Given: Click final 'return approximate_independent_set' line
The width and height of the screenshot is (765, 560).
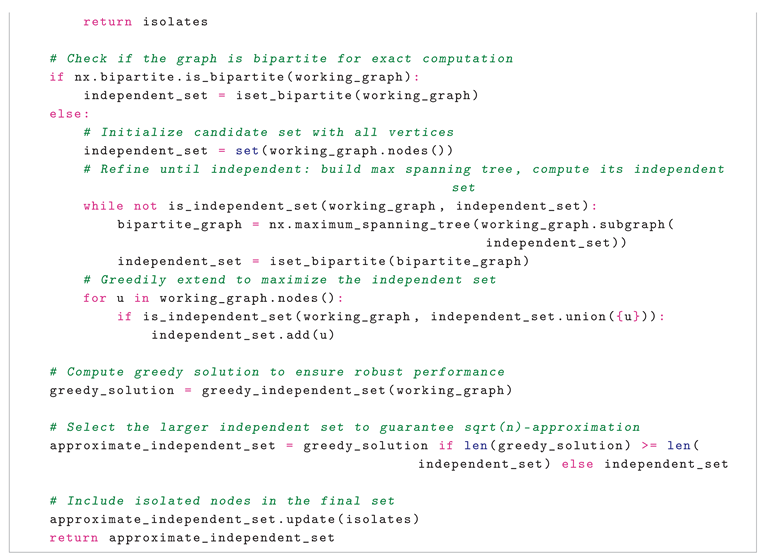Looking at the screenshot, I should point(192,538).
